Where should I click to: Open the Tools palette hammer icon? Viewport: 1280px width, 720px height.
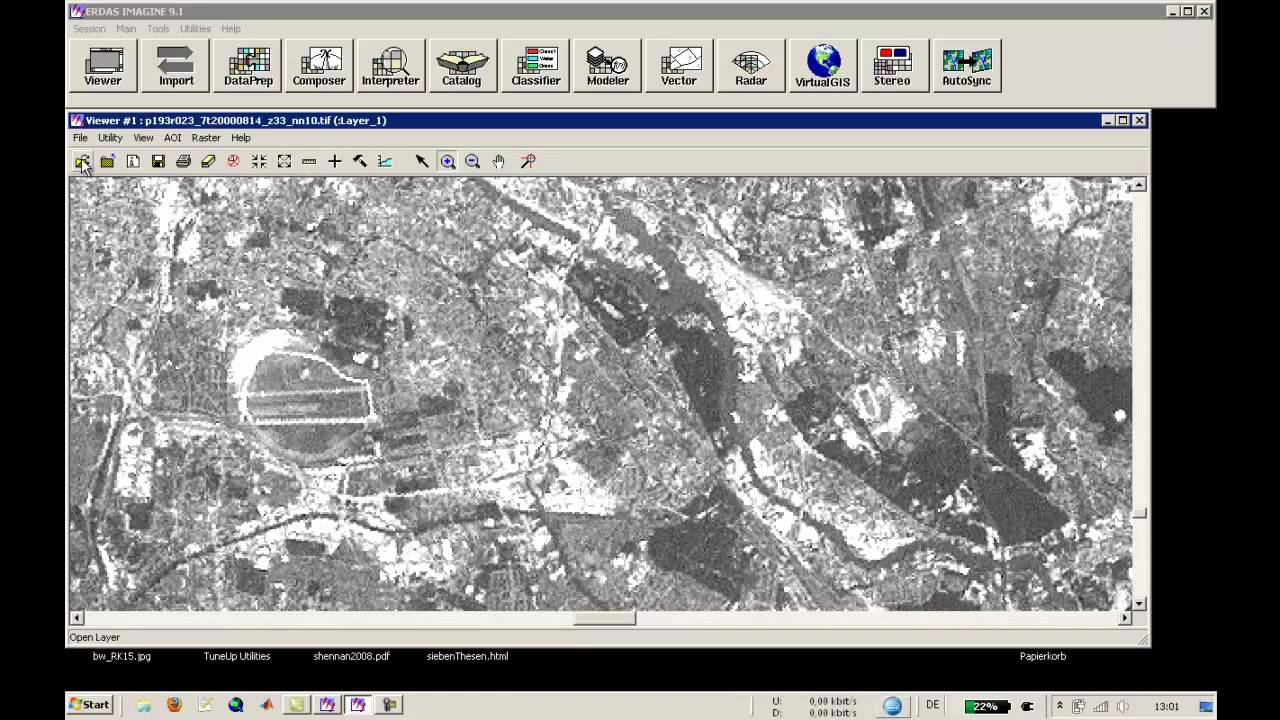pyautogui.click(x=360, y=161)
